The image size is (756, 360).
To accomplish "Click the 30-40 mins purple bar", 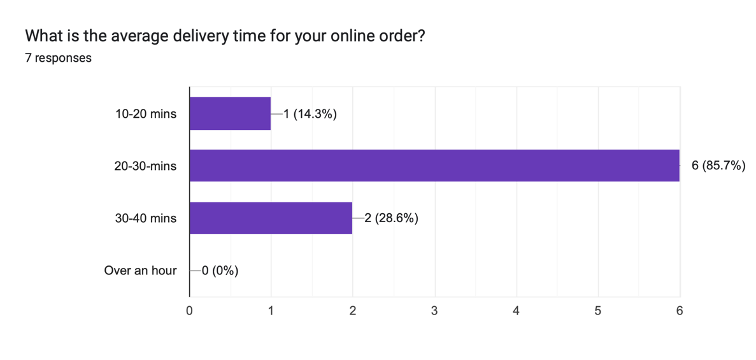I will point(271,218).
